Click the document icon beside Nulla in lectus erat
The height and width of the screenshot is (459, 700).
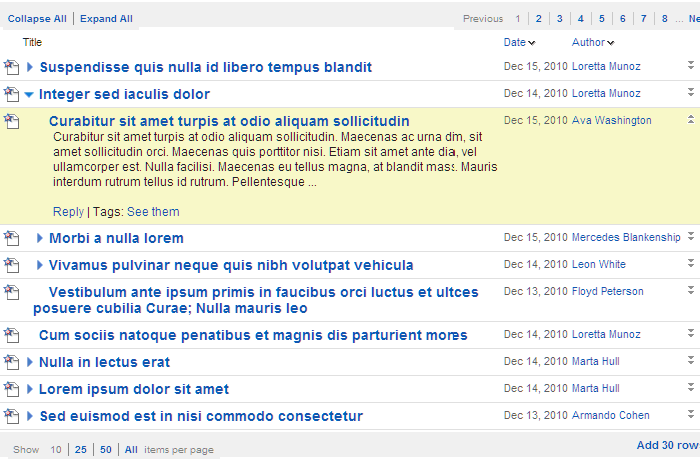(x=11, y=362)
